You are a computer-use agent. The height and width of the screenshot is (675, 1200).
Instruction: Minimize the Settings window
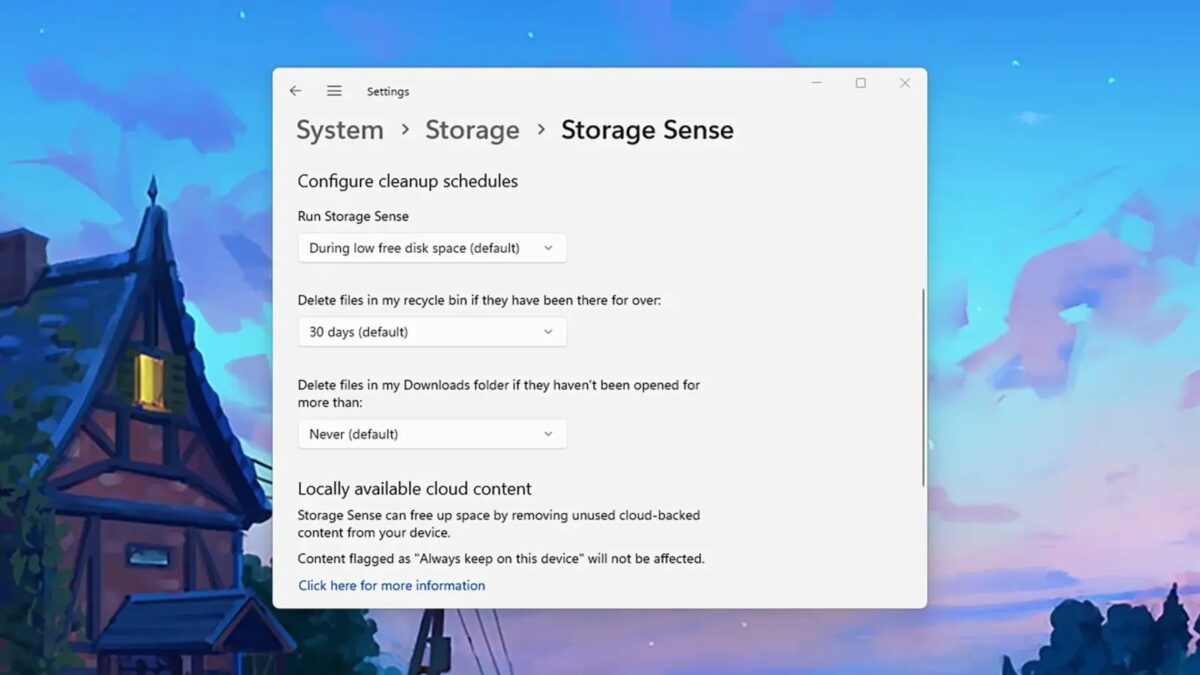pyautogui.click(x=815, y=83)
